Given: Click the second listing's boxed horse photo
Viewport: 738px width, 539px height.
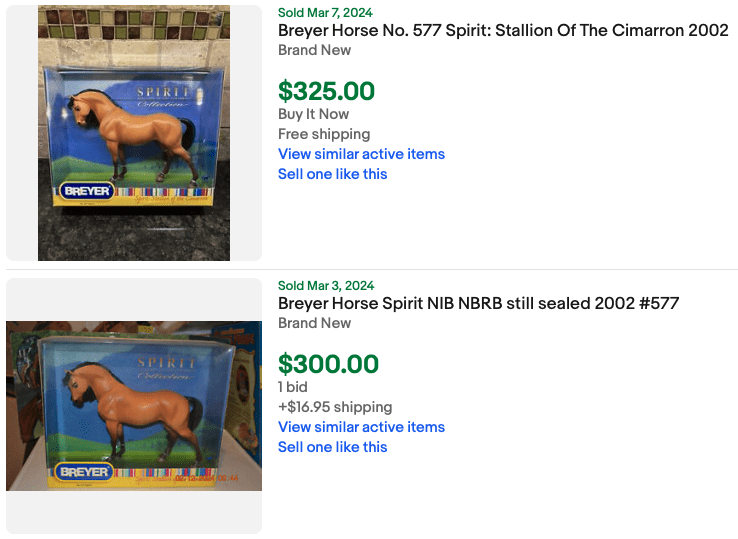Looking at the screenshot, I should [134, 405].
